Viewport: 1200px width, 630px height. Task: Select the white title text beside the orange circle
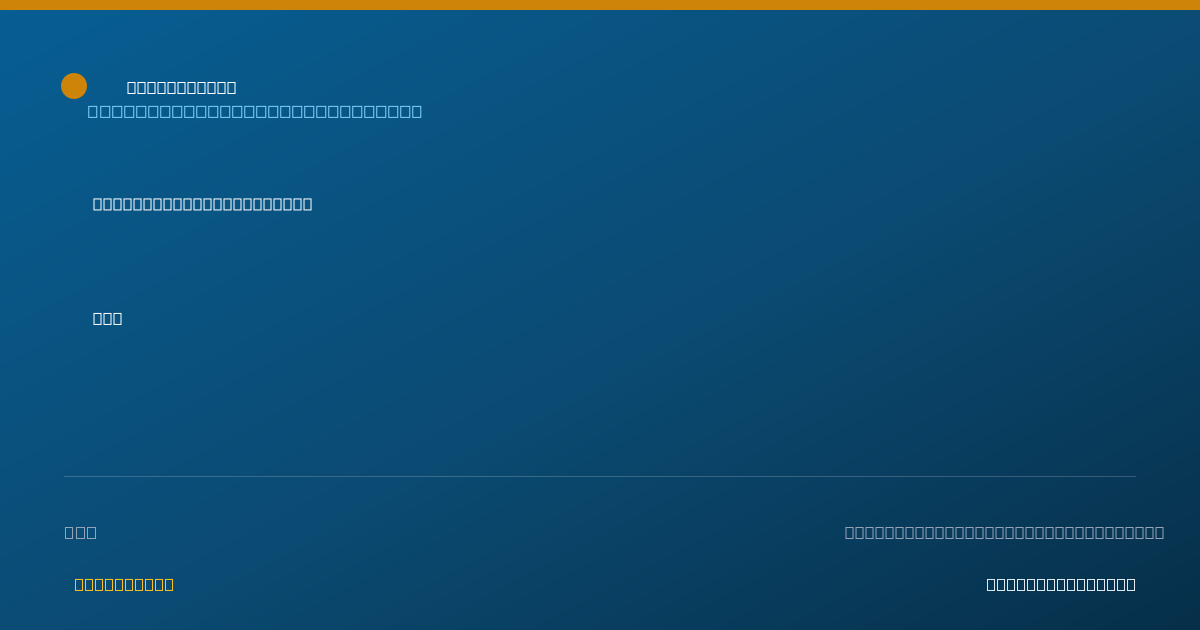tap(182, 88)
